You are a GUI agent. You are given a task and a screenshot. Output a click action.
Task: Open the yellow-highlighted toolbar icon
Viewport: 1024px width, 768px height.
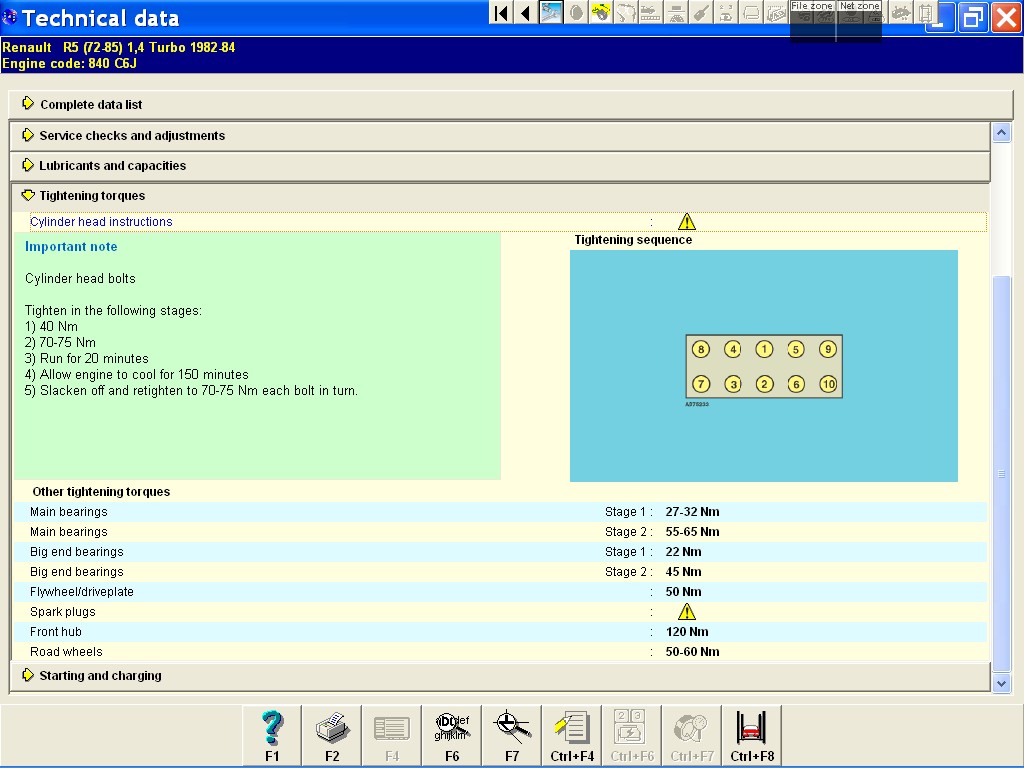tap(601, 13)
